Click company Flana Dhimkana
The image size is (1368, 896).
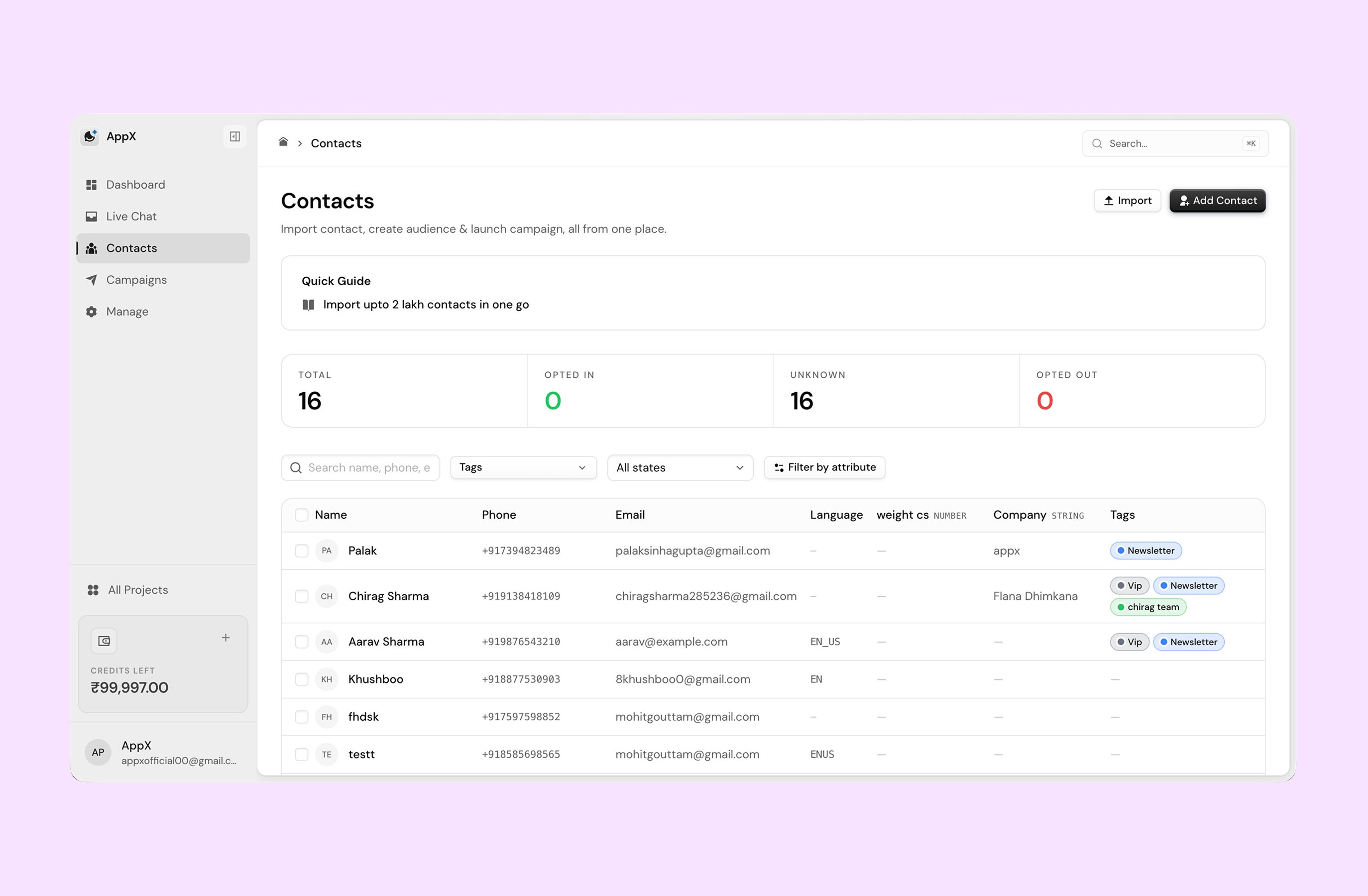(1035, 596)
